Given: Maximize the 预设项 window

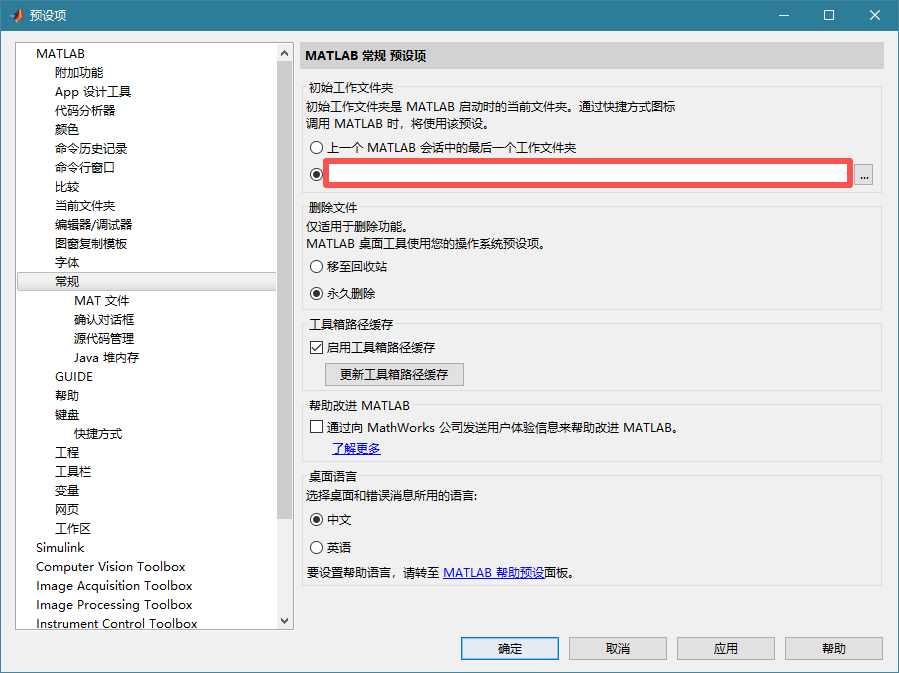Looking at the screenshot, I should [828, 15].
